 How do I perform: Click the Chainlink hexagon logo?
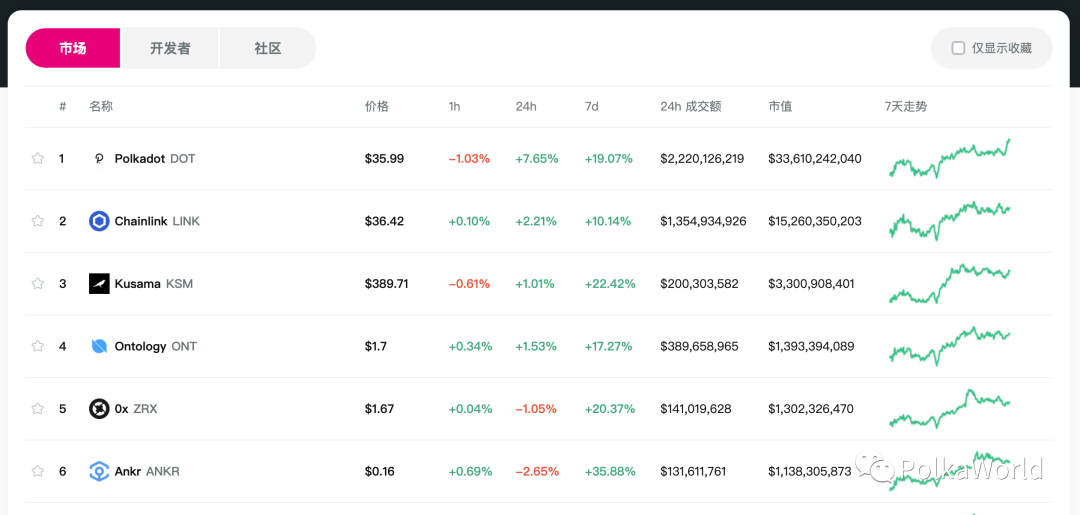(x=99, y=221)
